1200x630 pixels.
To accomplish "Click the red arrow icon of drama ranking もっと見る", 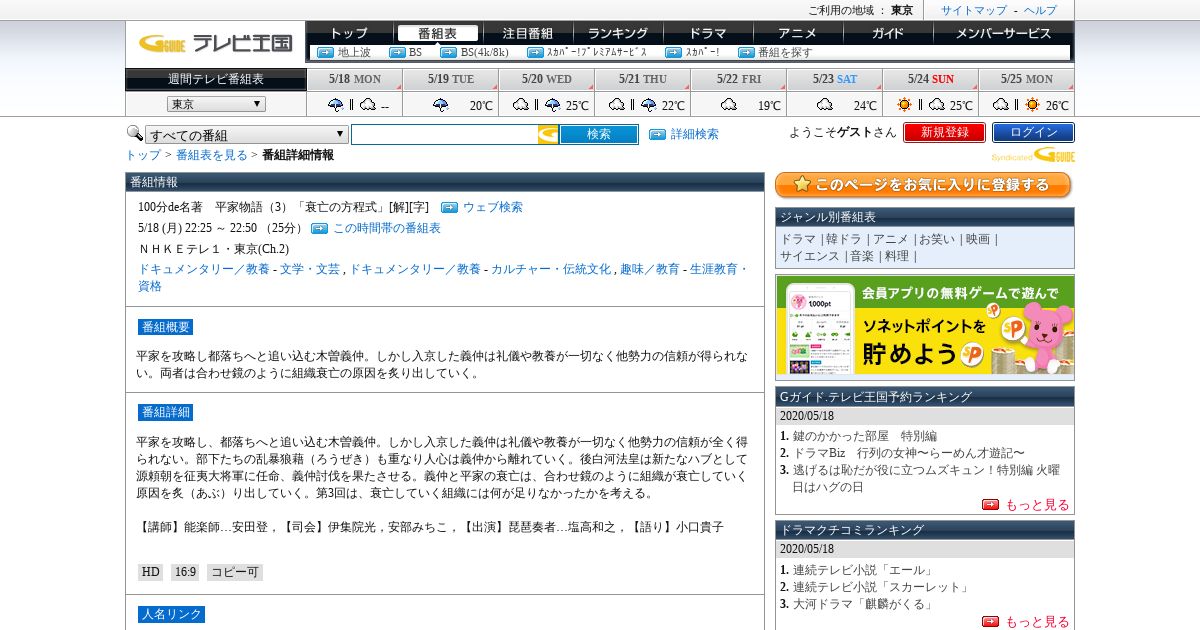I will 990,622.
